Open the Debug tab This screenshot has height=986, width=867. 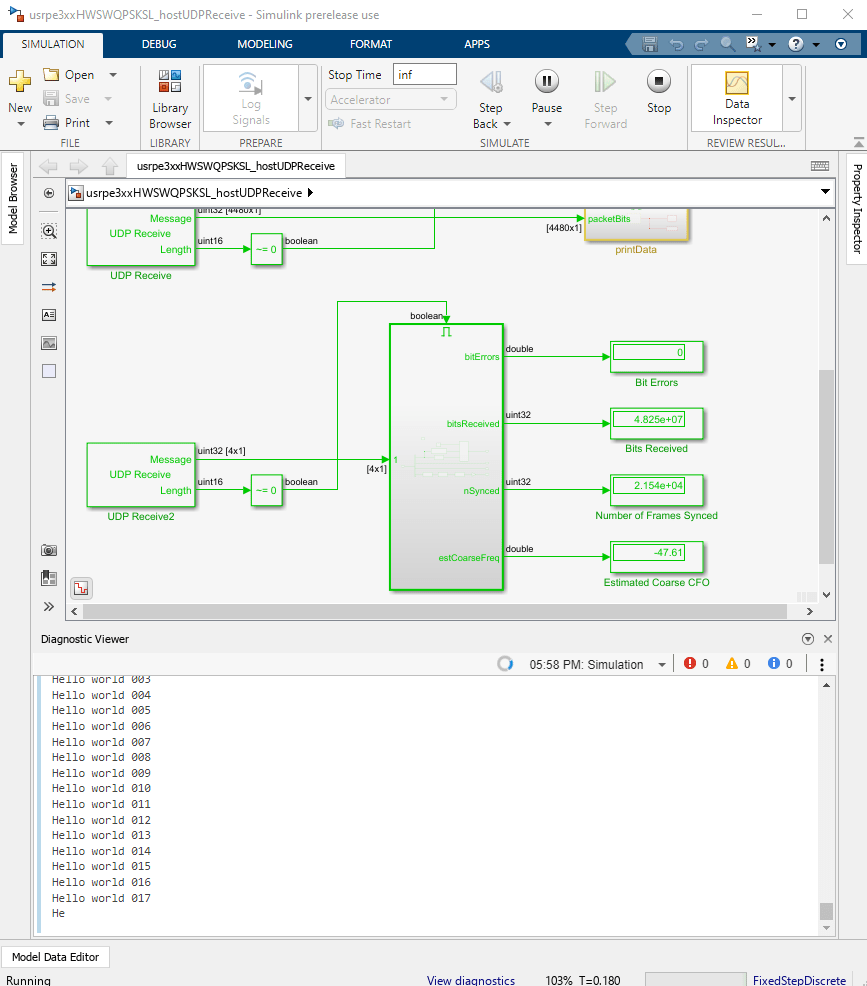coord(159,44)
